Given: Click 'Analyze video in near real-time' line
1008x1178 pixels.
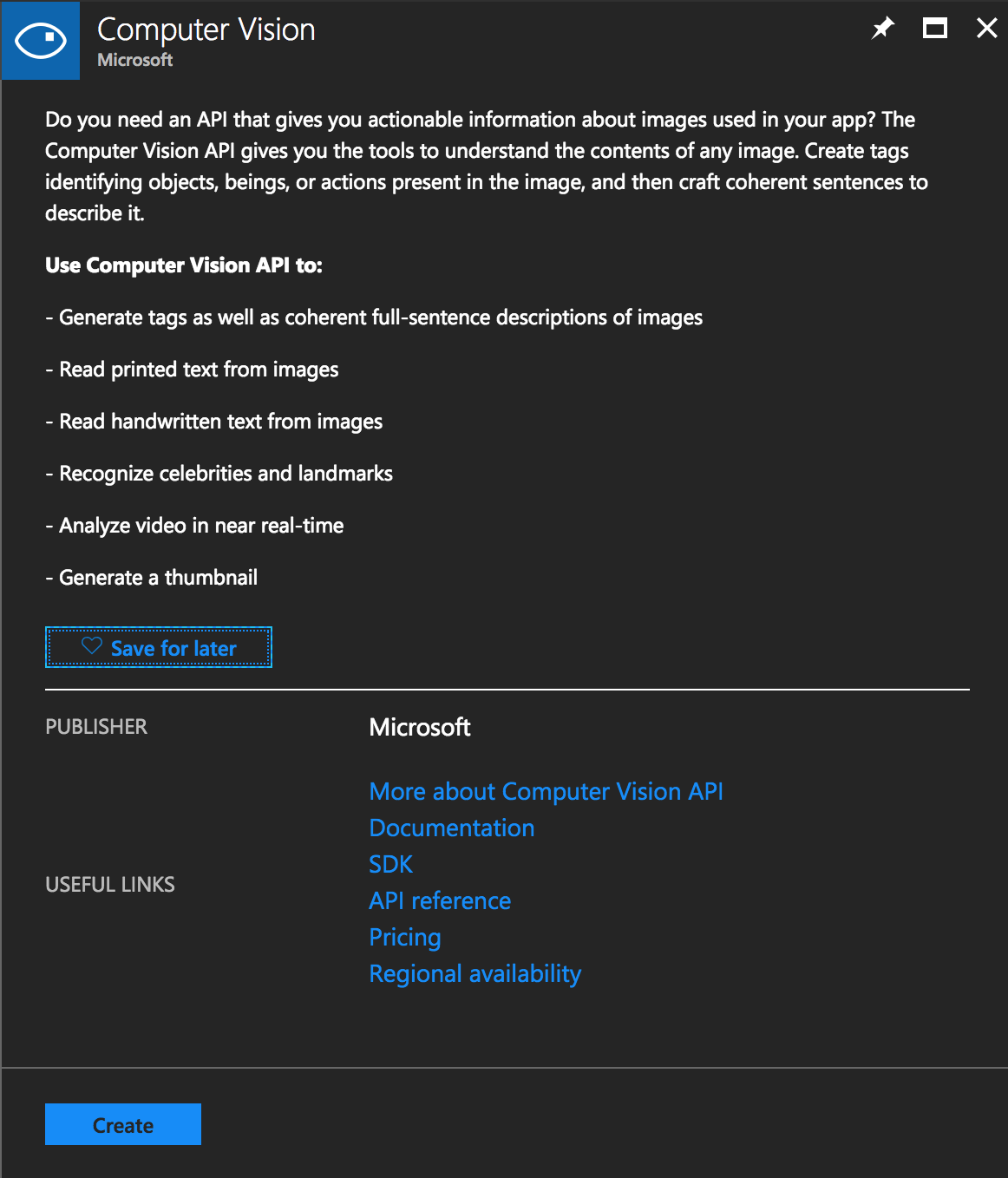Looking at the screenshot, I should click(194, 526).
